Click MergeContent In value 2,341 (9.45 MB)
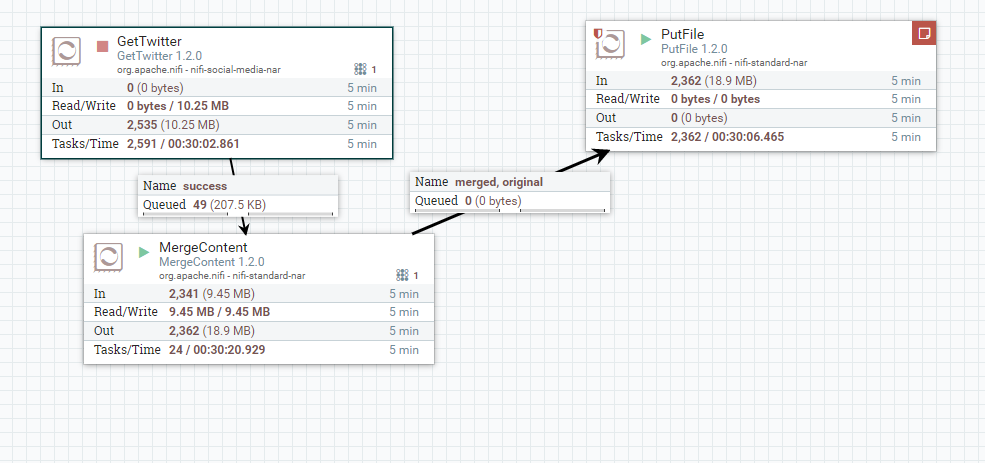Viewport: 985px width, 463px height. pos(212,293)
